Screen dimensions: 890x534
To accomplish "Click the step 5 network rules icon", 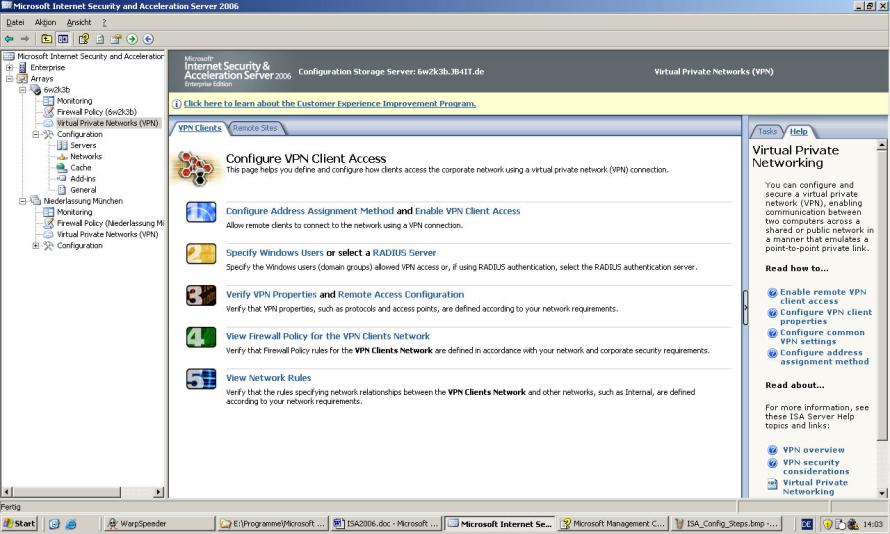I will [x=201, y=379].
